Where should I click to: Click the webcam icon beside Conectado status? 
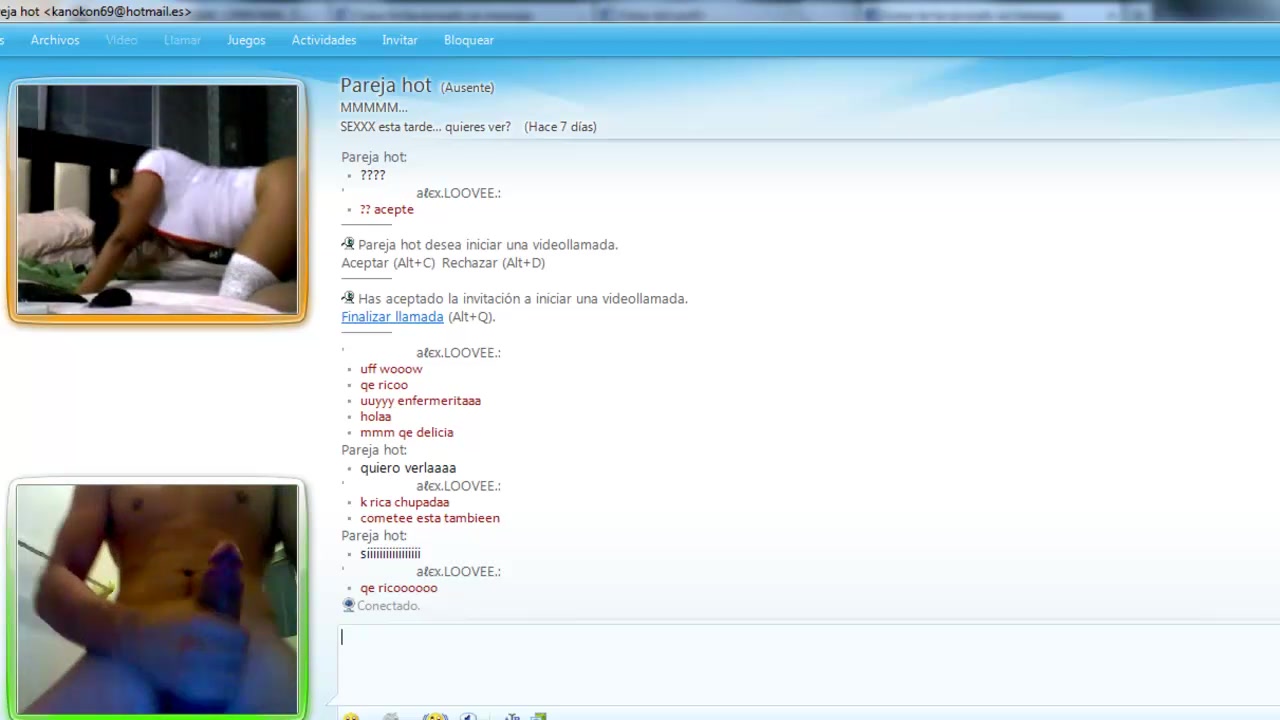click(348, 605)
